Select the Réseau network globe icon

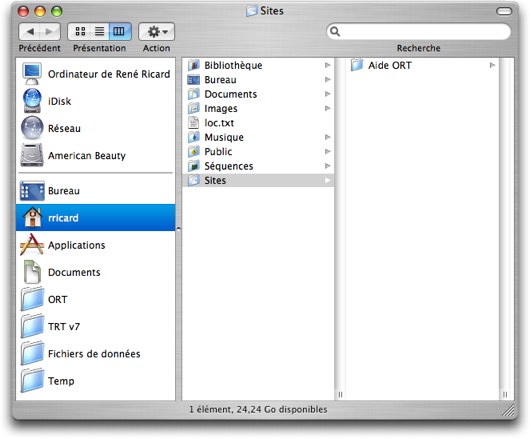(32, 128)
